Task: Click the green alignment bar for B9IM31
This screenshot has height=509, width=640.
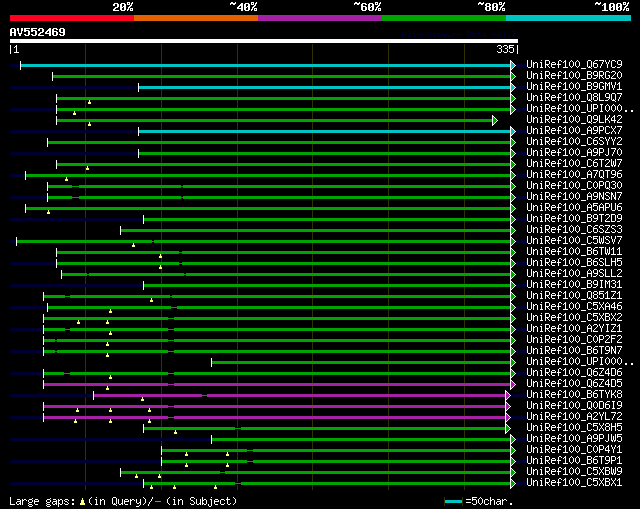Action: pyautogui.click(x=327, y=286)
